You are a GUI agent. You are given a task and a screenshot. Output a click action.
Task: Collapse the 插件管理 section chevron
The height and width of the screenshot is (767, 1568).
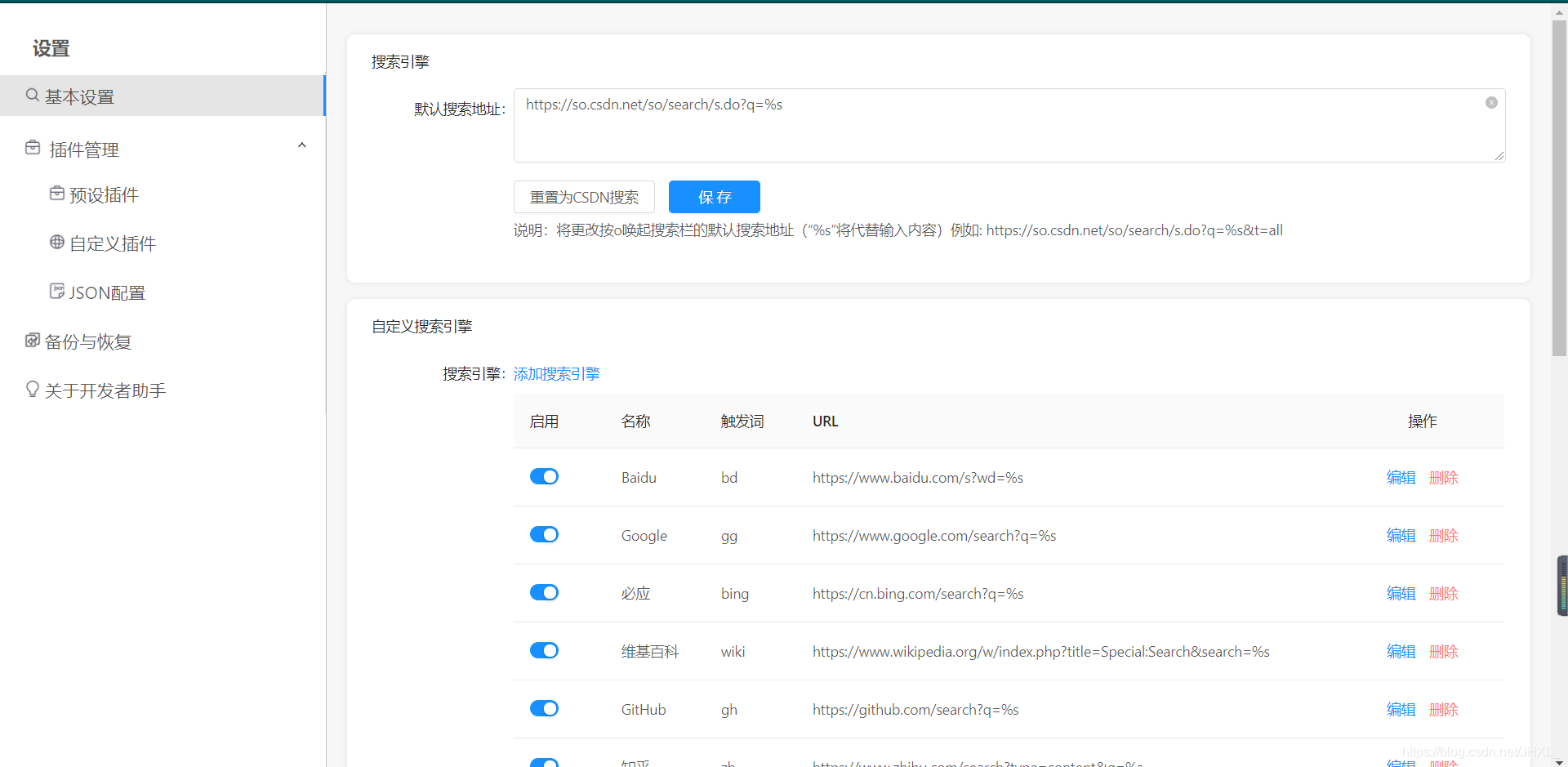[302, 145]
